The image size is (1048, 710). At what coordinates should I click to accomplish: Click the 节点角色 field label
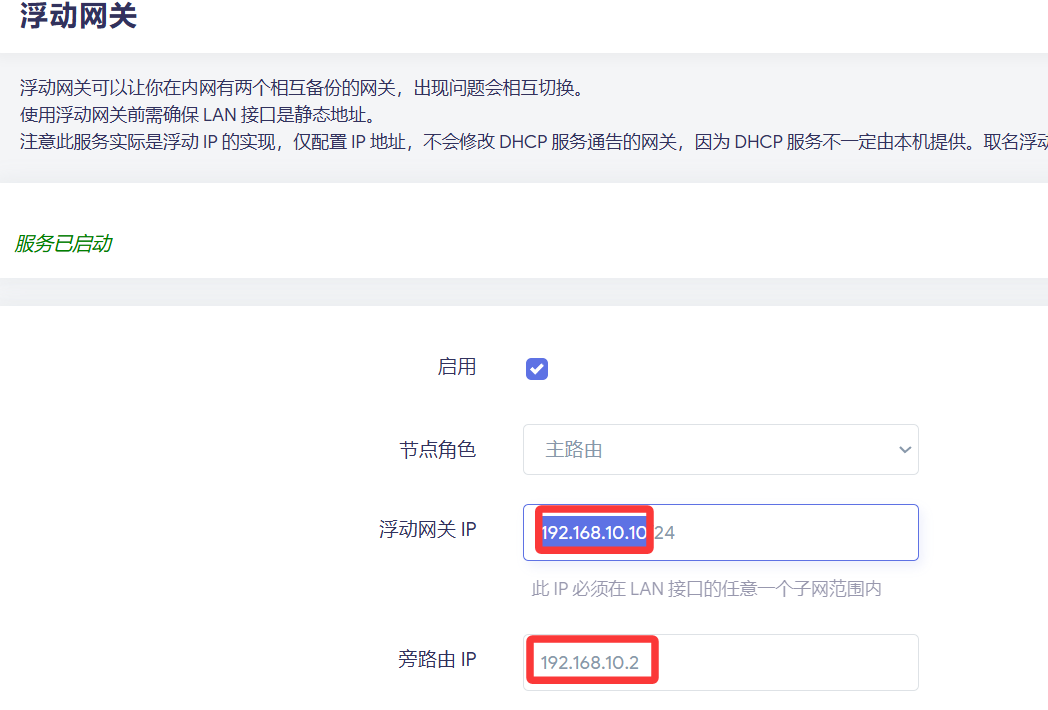tap(437, 450)
